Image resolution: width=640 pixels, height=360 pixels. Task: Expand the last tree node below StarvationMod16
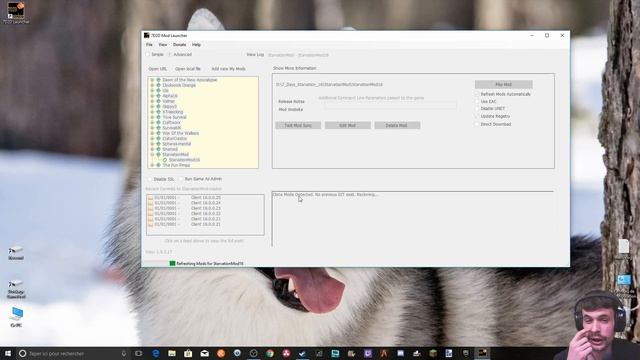pos(152,165)
